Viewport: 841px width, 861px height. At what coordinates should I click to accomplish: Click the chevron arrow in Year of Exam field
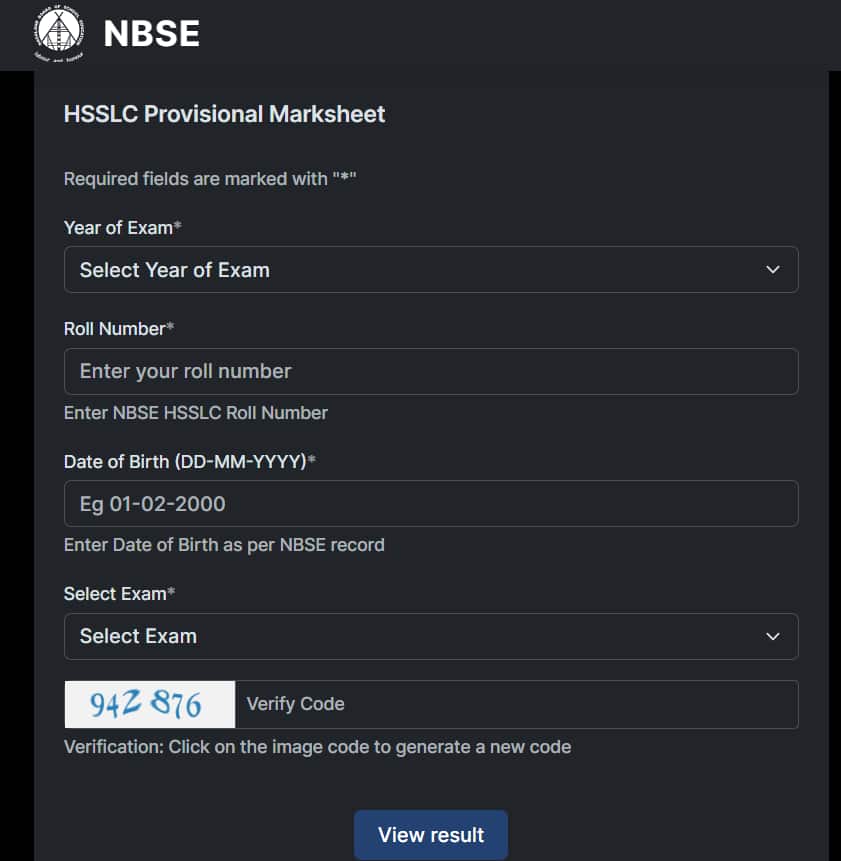pyautogui.click(x=772, y=270)
